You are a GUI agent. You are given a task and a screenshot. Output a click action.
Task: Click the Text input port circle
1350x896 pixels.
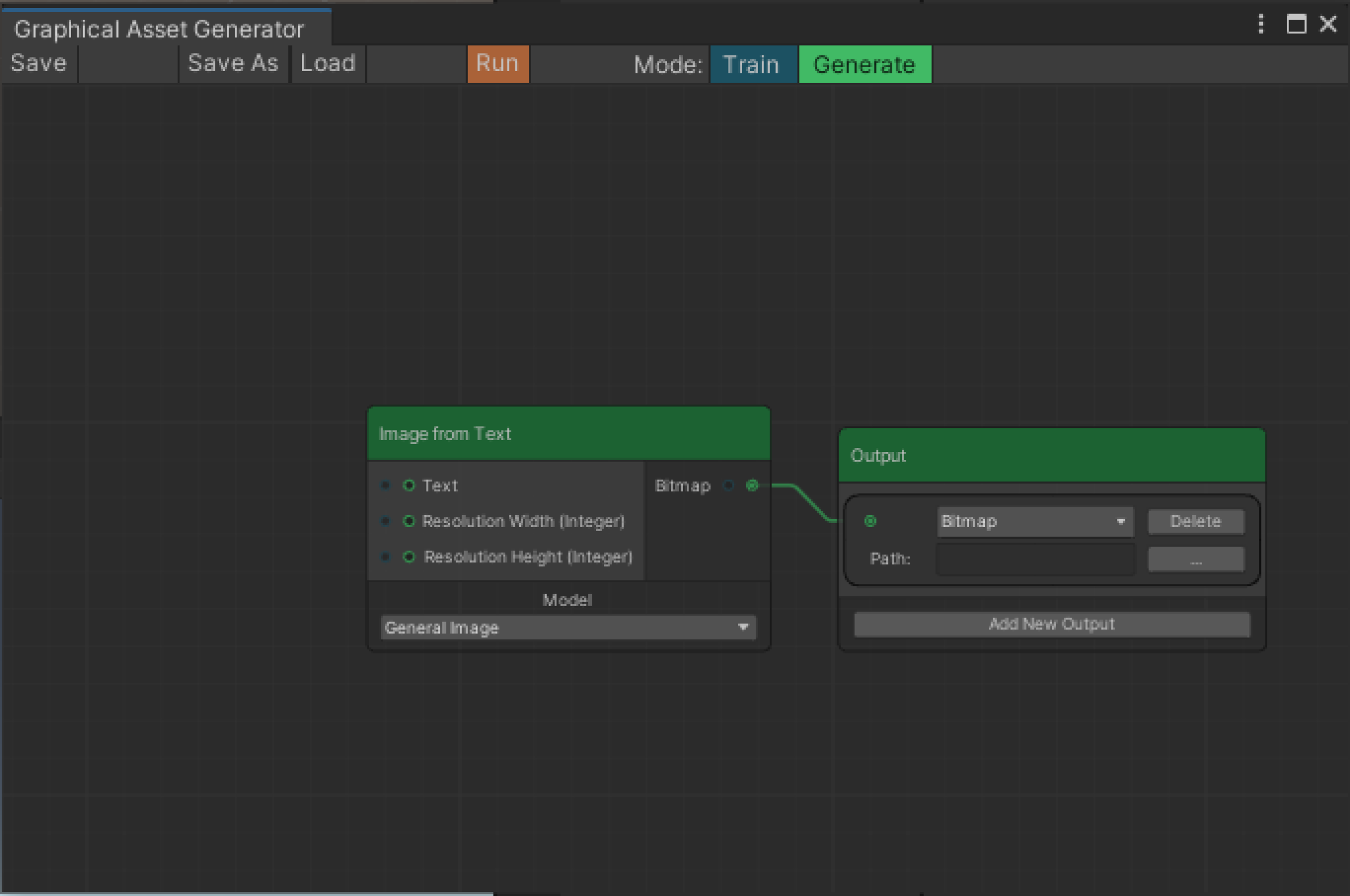tap(408, 486)
